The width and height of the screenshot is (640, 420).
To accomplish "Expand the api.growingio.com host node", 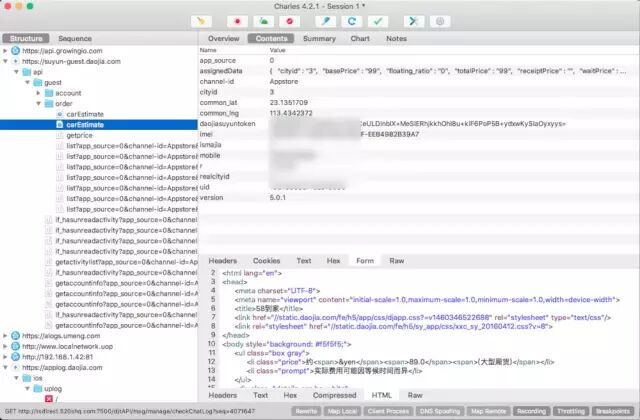I will point(5,51).
